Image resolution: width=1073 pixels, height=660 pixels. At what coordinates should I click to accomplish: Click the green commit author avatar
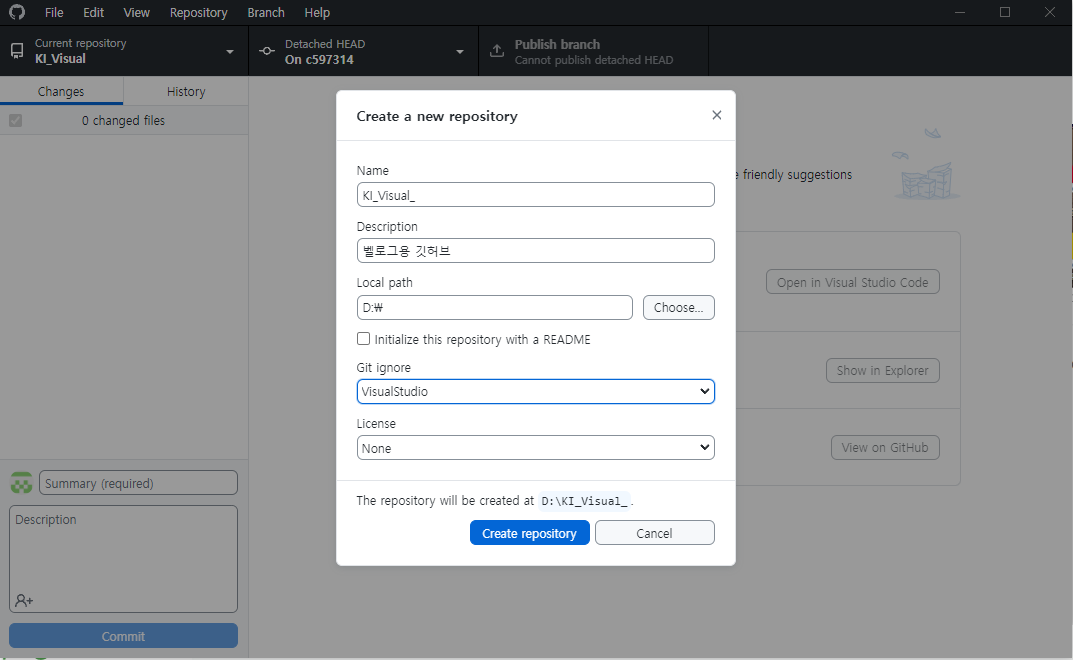(x=21, y=483)
